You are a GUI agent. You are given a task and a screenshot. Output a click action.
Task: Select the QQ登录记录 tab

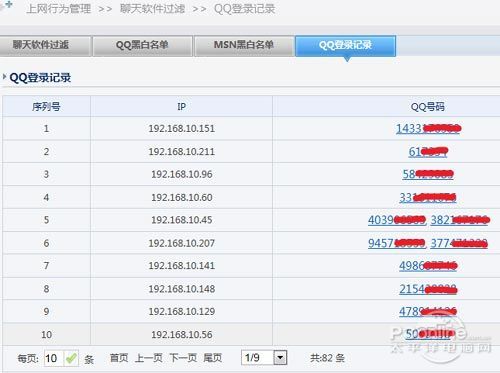pos(345,45)
